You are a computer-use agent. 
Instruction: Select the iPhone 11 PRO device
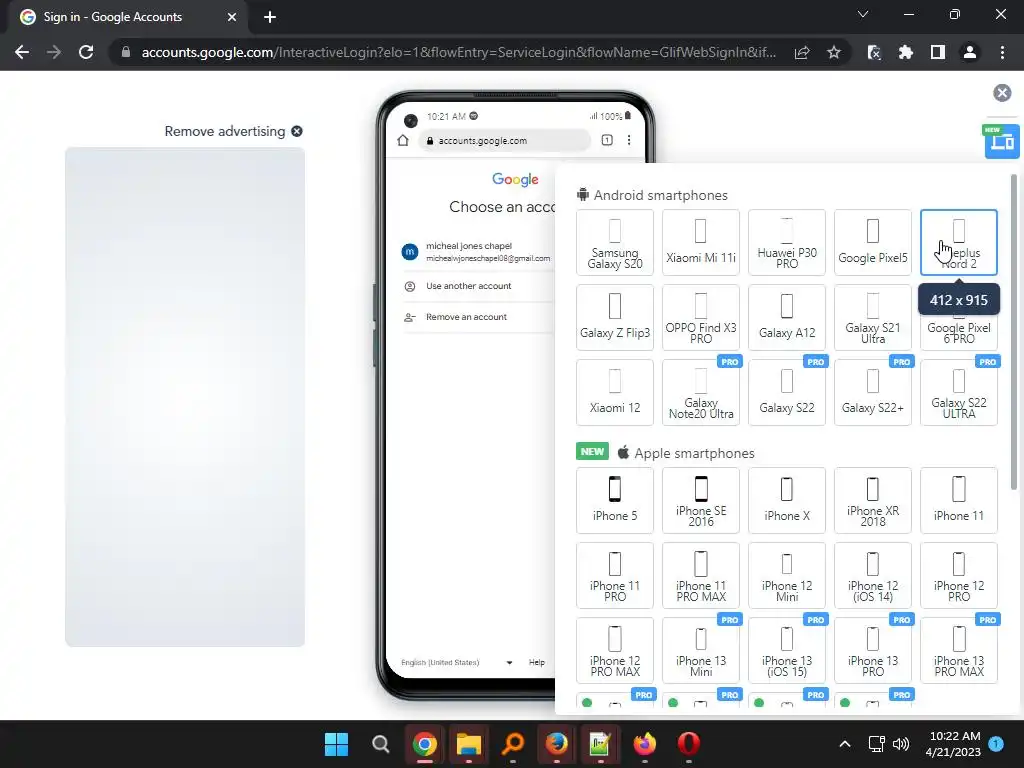click(615, 575)
